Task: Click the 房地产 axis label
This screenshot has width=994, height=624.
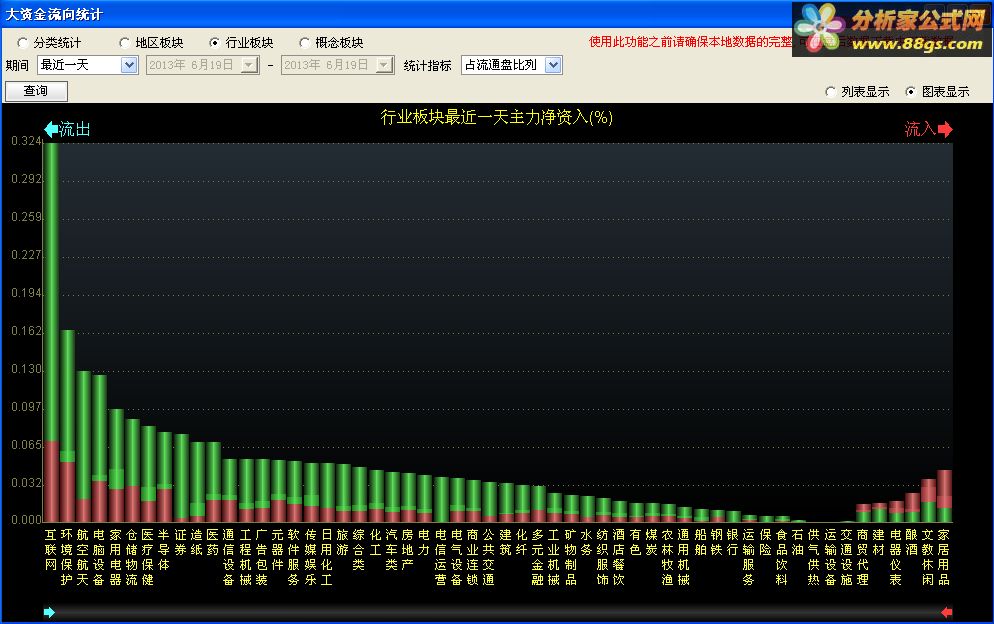Action: 408,550
